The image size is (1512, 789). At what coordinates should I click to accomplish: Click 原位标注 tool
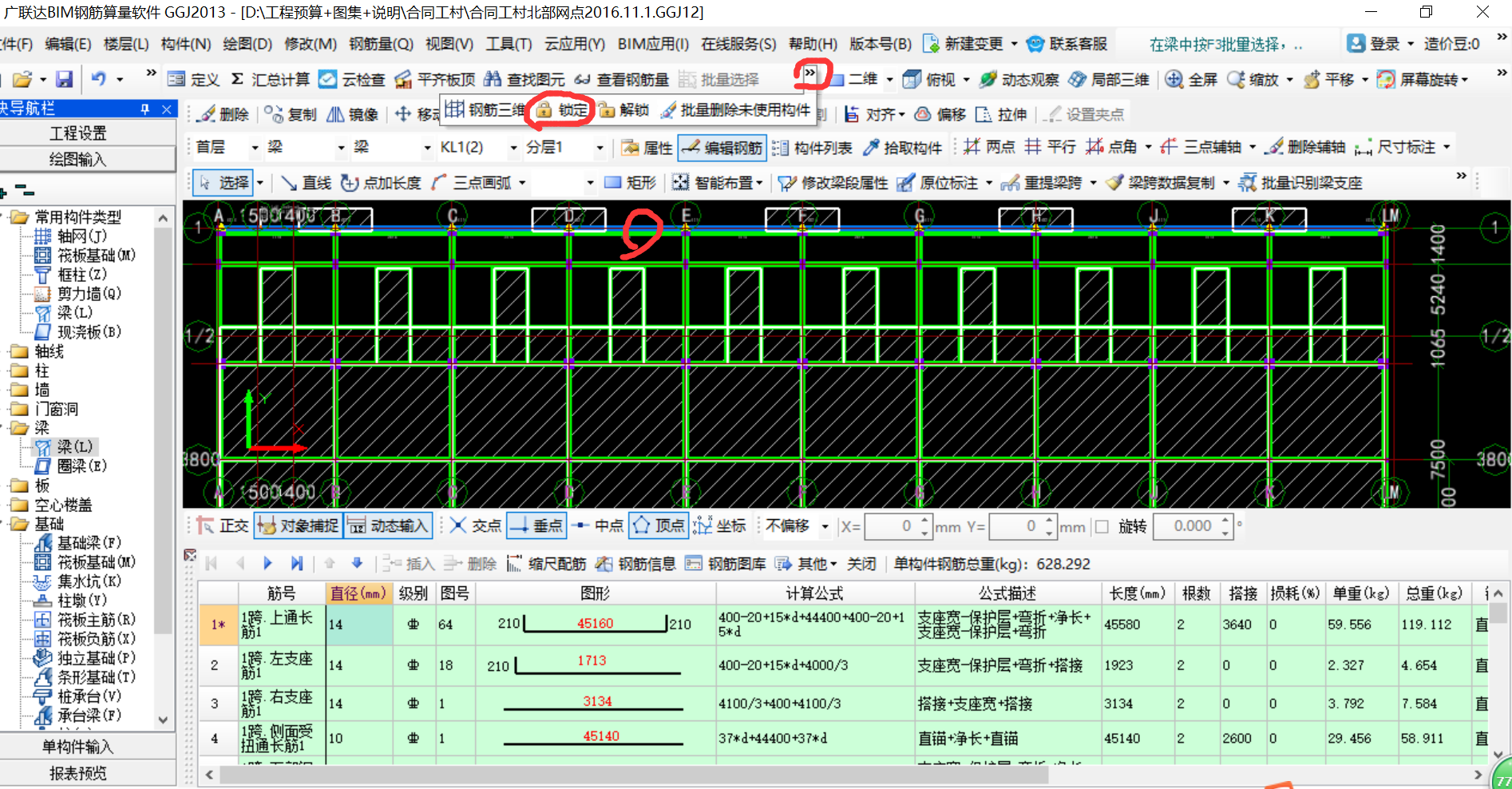[x=936, y=183]
